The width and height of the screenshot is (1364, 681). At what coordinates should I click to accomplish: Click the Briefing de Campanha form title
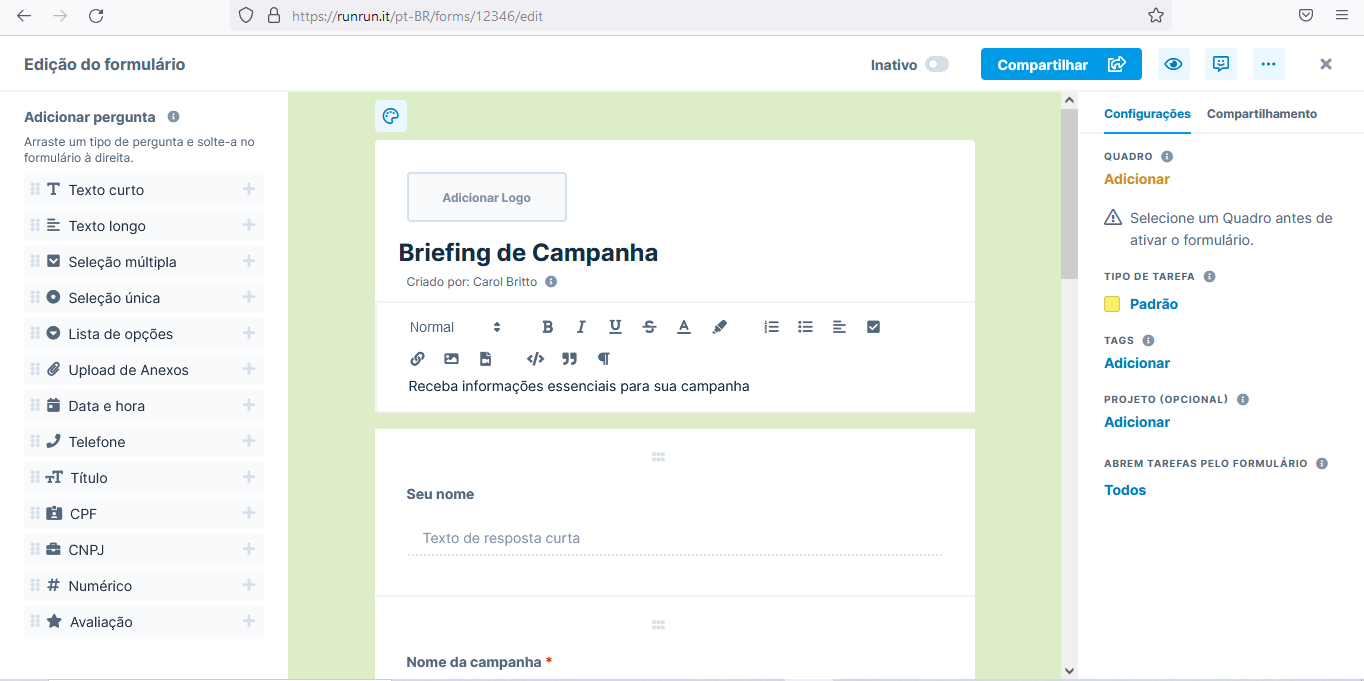click(x=528, y=252)
